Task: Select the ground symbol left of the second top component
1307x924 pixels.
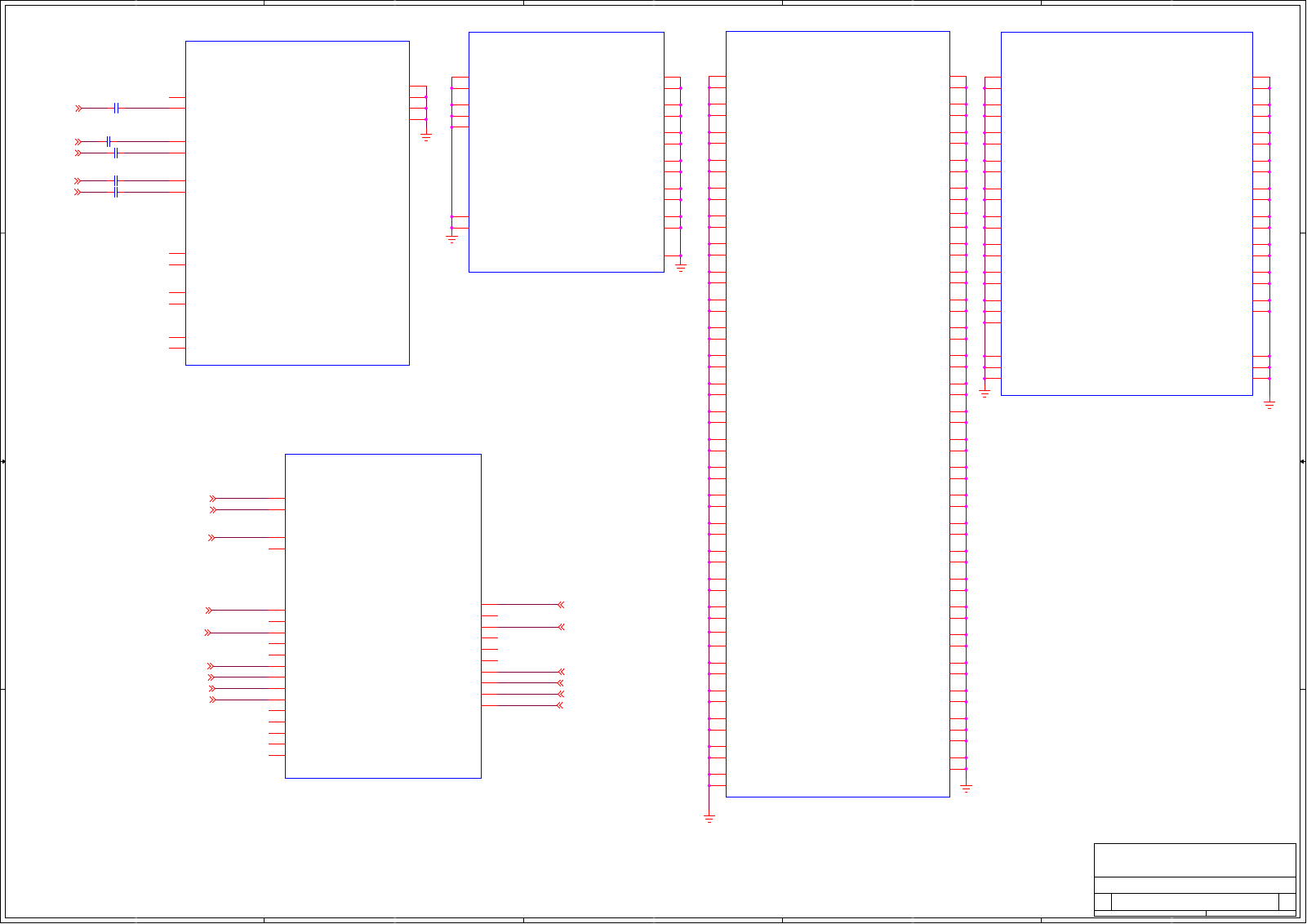Action: point(451,239)
